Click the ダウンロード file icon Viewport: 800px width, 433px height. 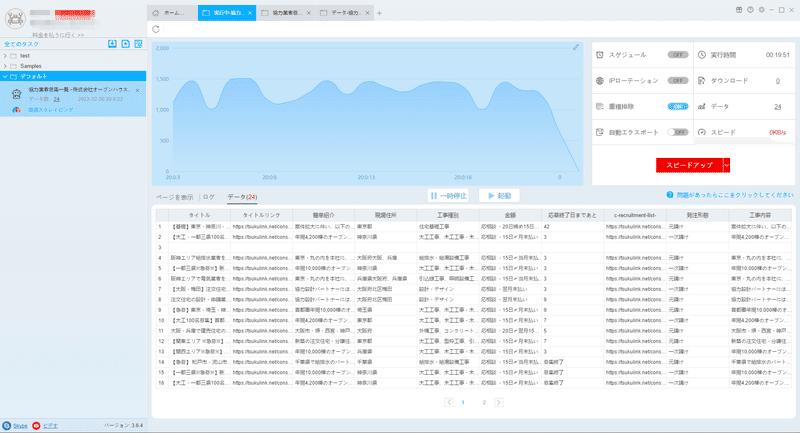click(702, 81)
